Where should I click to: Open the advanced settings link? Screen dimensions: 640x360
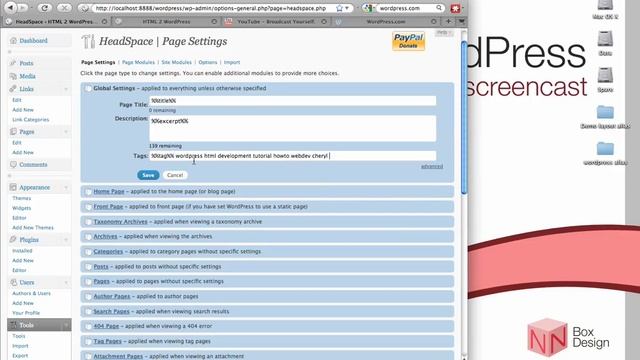point(432,167)
